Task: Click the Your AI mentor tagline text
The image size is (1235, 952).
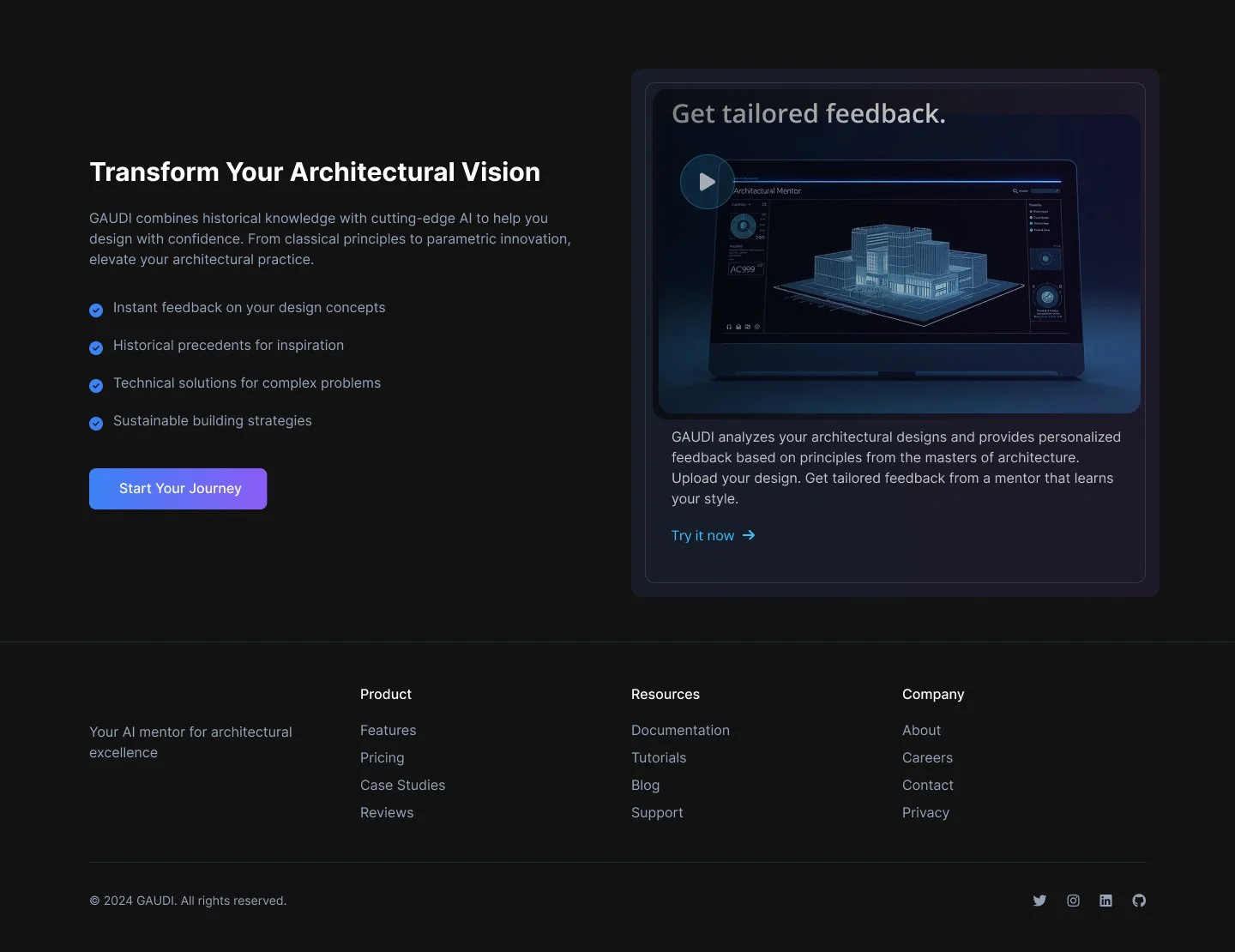Action: pyautogui.click(x=190, y=743)
